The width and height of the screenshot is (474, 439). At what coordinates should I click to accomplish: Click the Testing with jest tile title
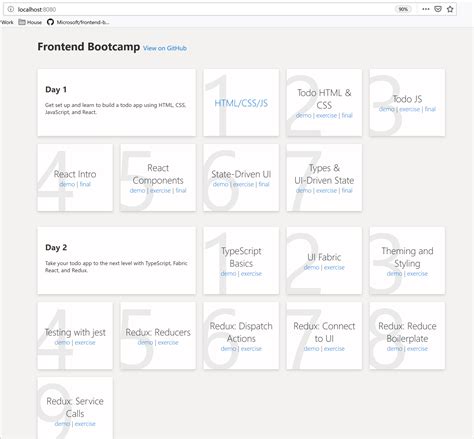click(75, 332)
